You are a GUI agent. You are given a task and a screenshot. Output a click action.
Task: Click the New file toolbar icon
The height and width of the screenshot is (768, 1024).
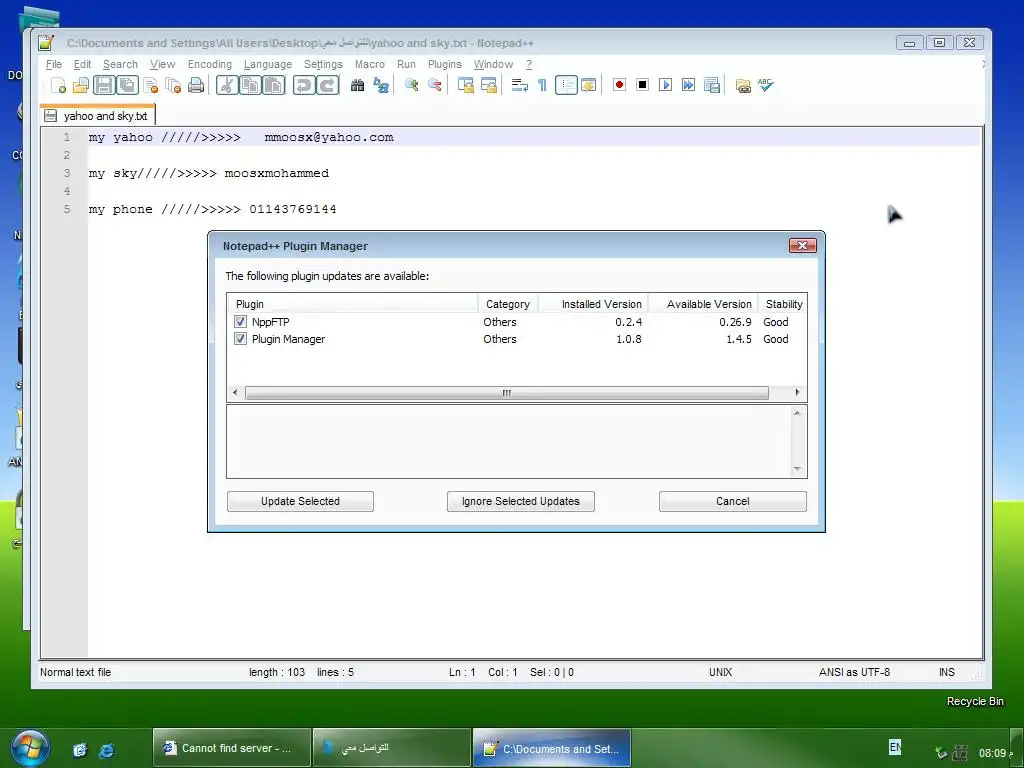tap(59, 86)
